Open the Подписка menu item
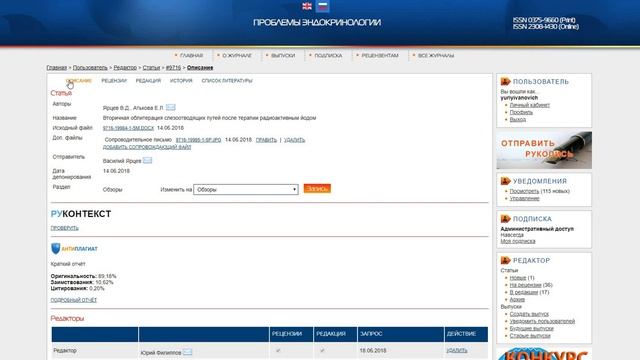Viewport: 640px width, 360px height. [x=328, y=56]
